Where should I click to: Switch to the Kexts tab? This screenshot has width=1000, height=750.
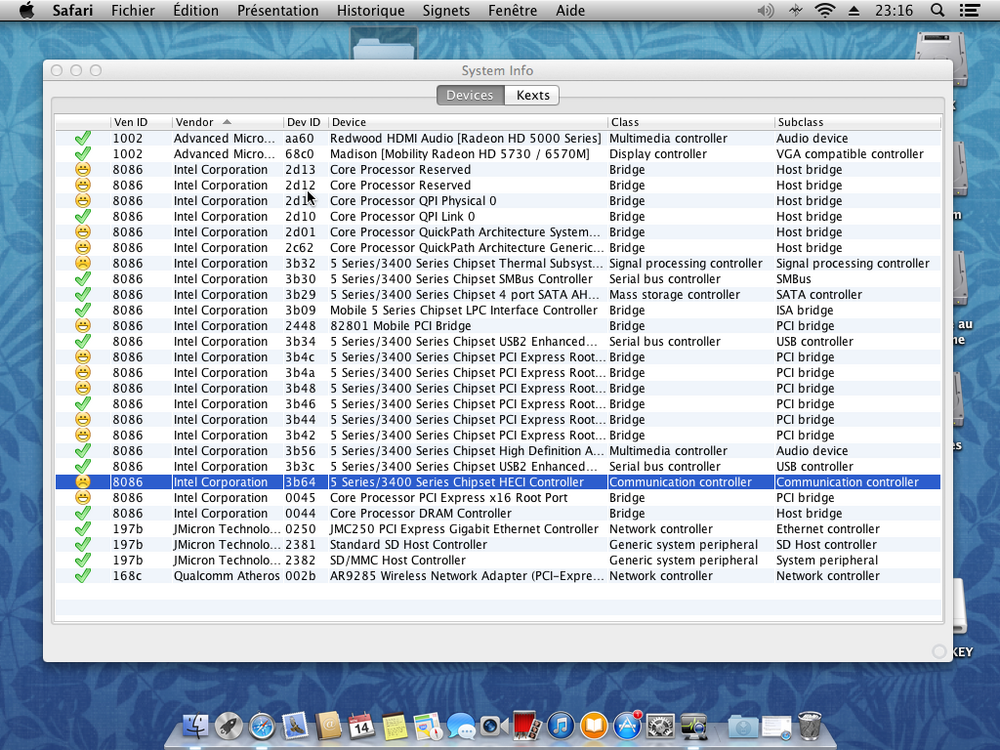pyautogui.click(x=532, y=95)
